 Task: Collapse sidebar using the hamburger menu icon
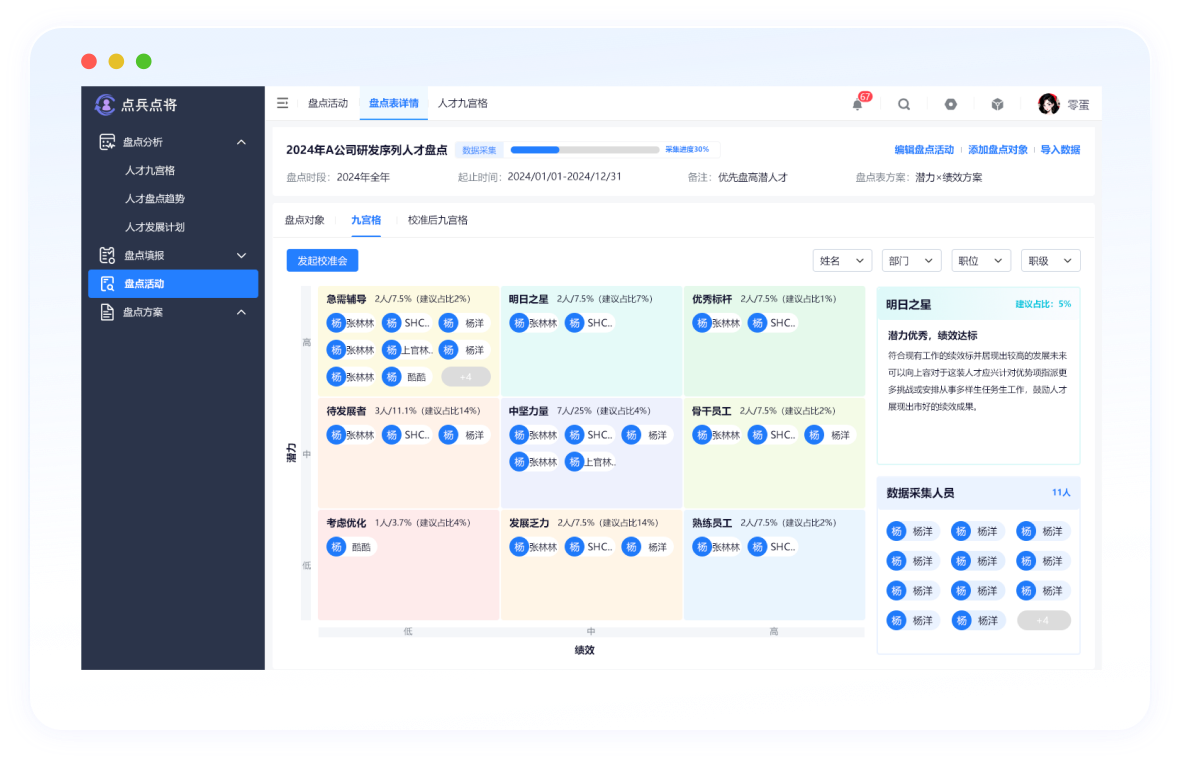tap(283, 103)
